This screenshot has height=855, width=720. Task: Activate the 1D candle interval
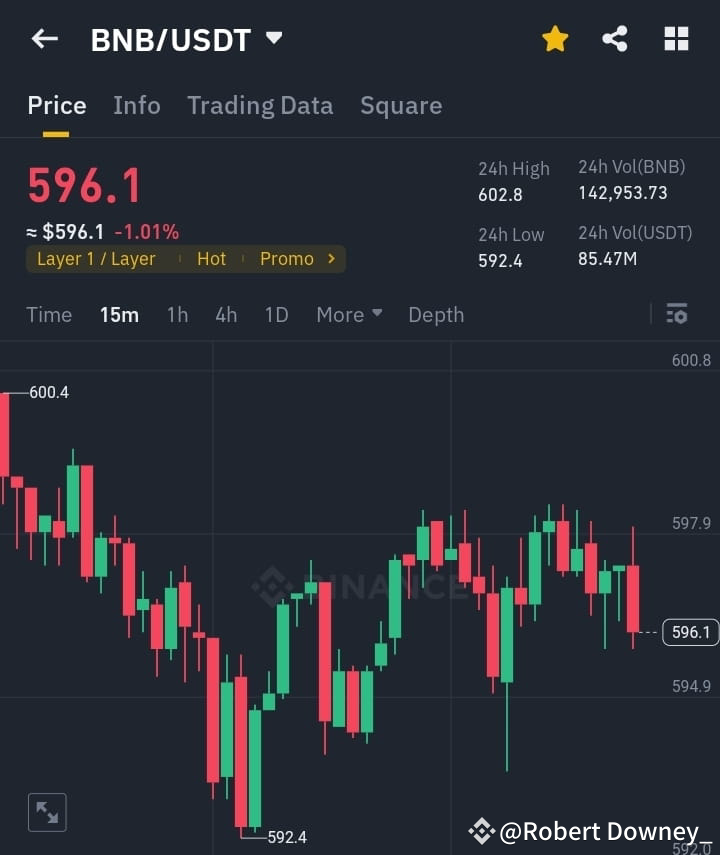(x=276, y=314)
